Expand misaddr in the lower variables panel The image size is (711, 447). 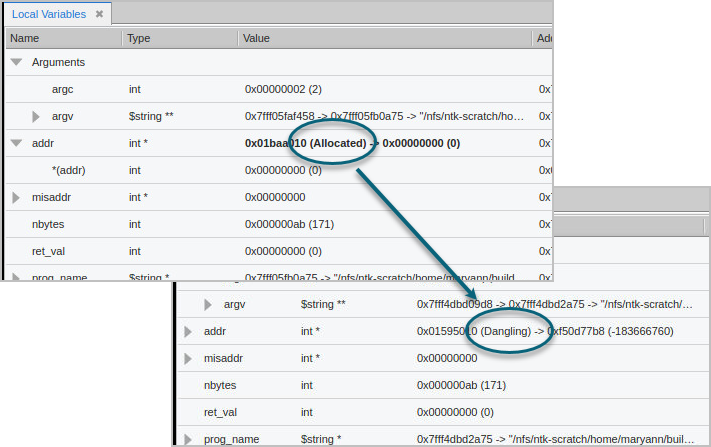coord(188,358)
